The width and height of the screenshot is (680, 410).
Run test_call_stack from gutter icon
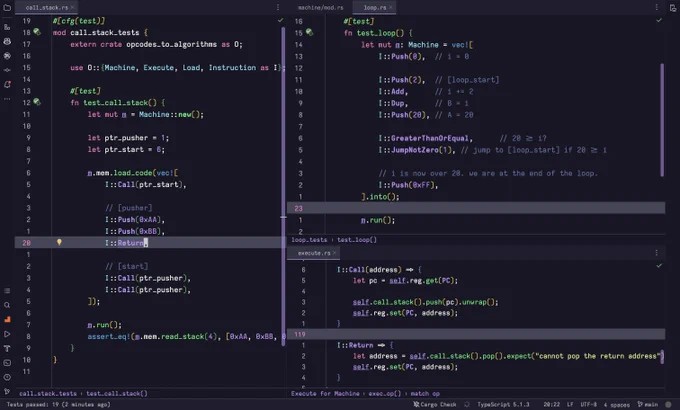[37, 102]
